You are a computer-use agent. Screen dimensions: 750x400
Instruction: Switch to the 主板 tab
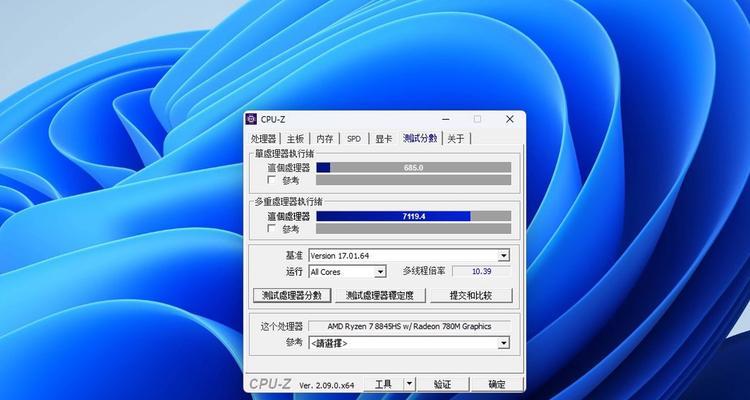click(295, 139)
